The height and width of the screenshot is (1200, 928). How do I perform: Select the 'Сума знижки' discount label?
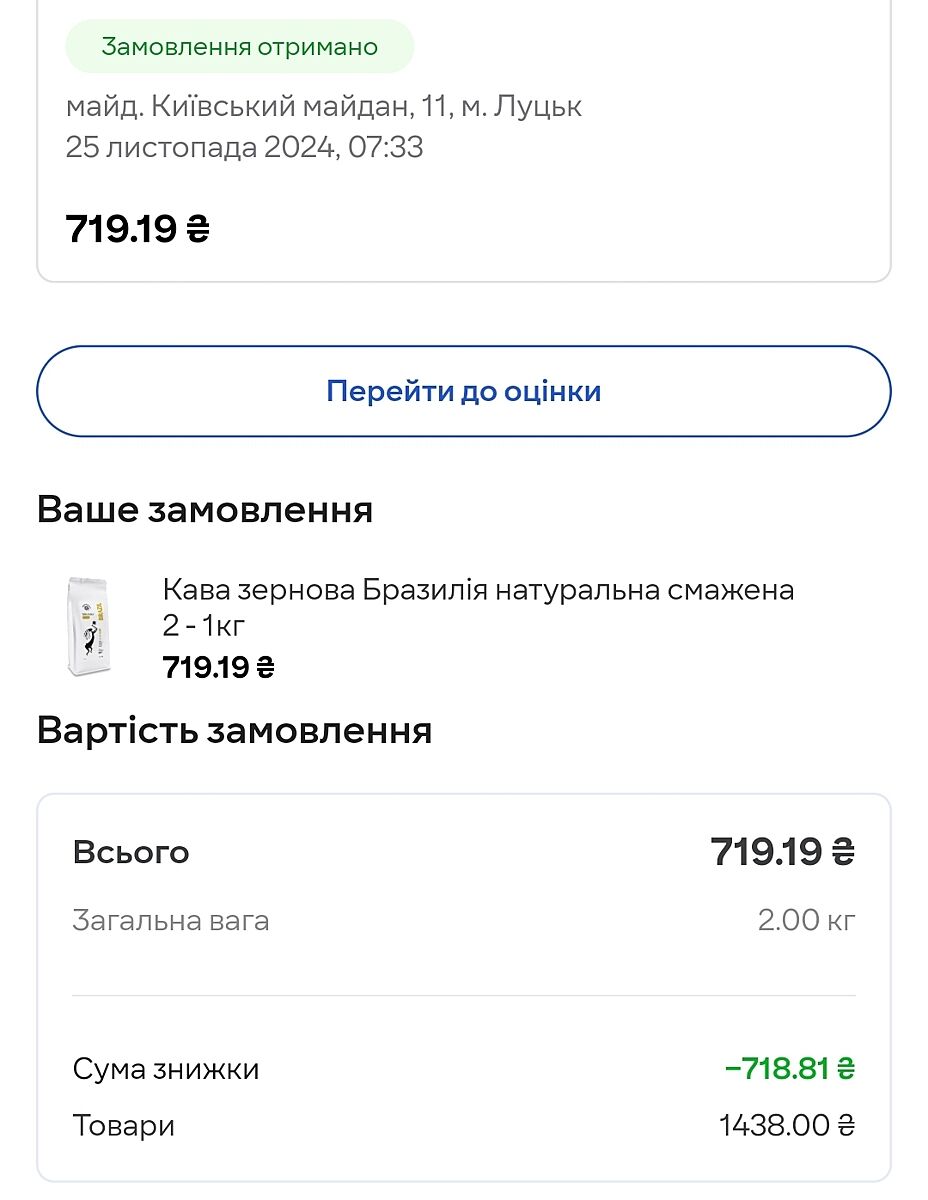point(166,1069)
